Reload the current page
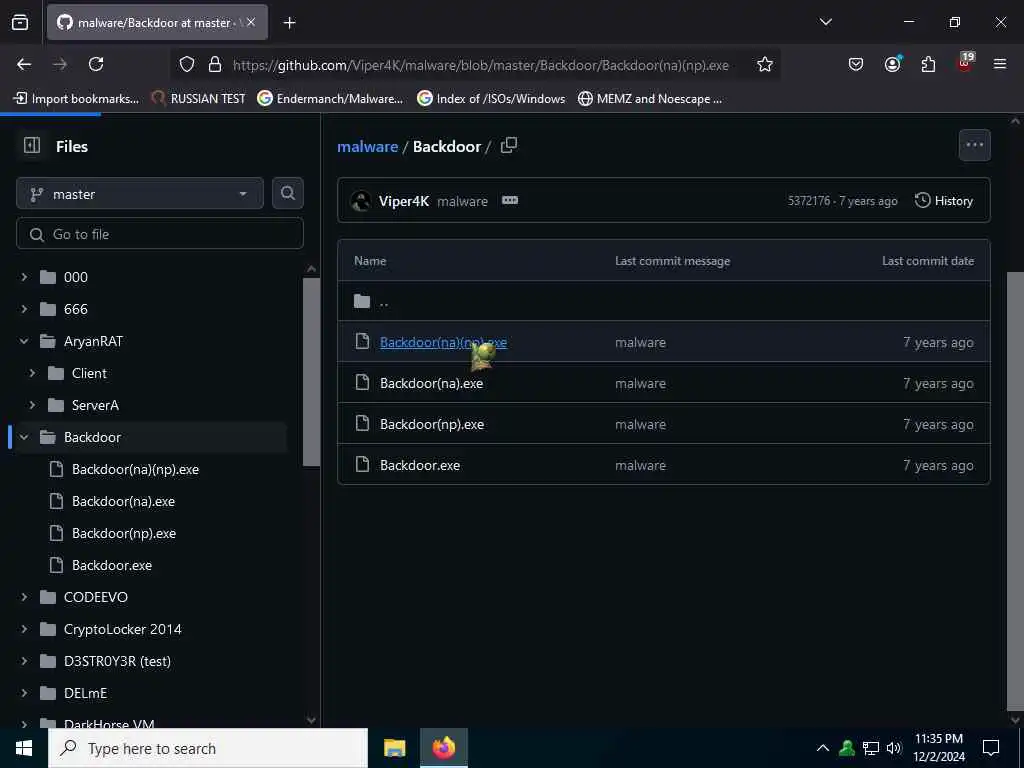Image resolution: width=1024 pixels, height=768 pixels. click(x=96, y=64)
